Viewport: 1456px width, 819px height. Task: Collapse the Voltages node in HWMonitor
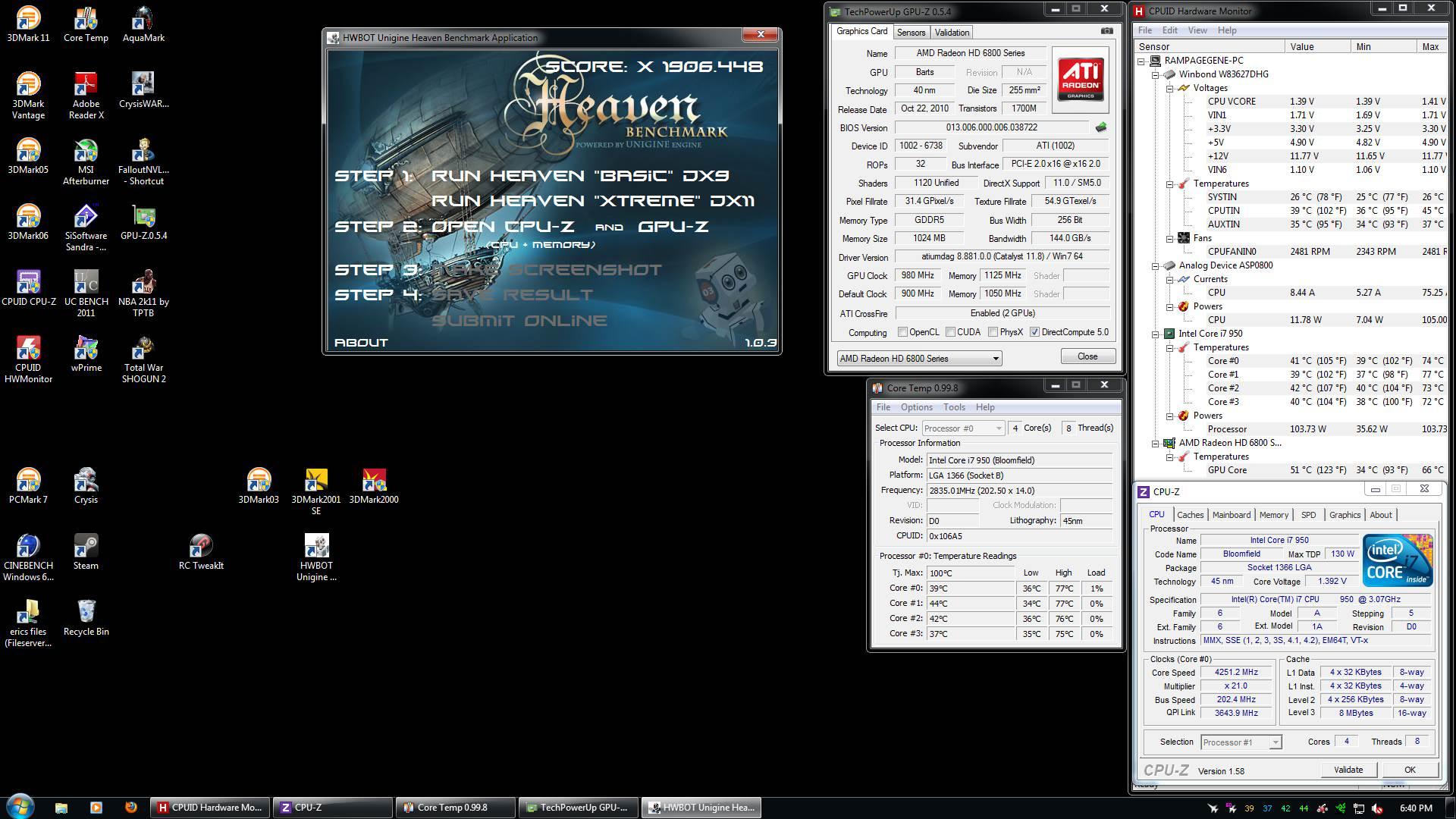tap(1169, 88)
